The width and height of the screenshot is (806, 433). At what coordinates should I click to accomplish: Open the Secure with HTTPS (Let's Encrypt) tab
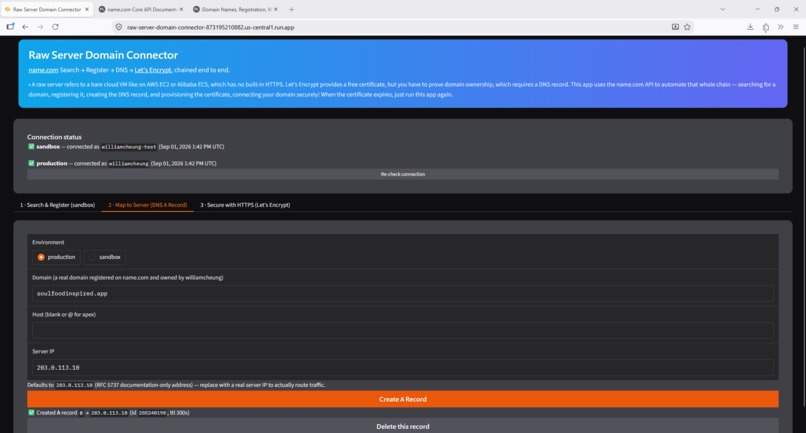click(x=245, y=205)
